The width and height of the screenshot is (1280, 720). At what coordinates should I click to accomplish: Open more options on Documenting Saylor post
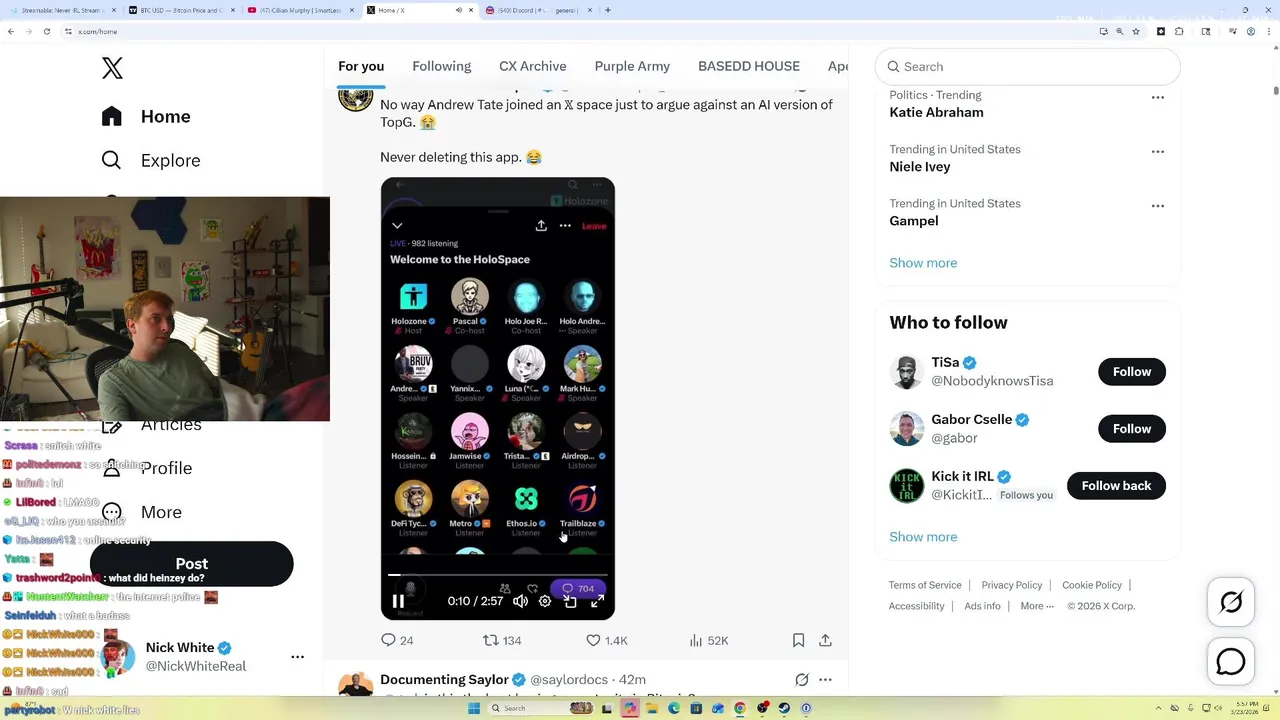(825, 680)
